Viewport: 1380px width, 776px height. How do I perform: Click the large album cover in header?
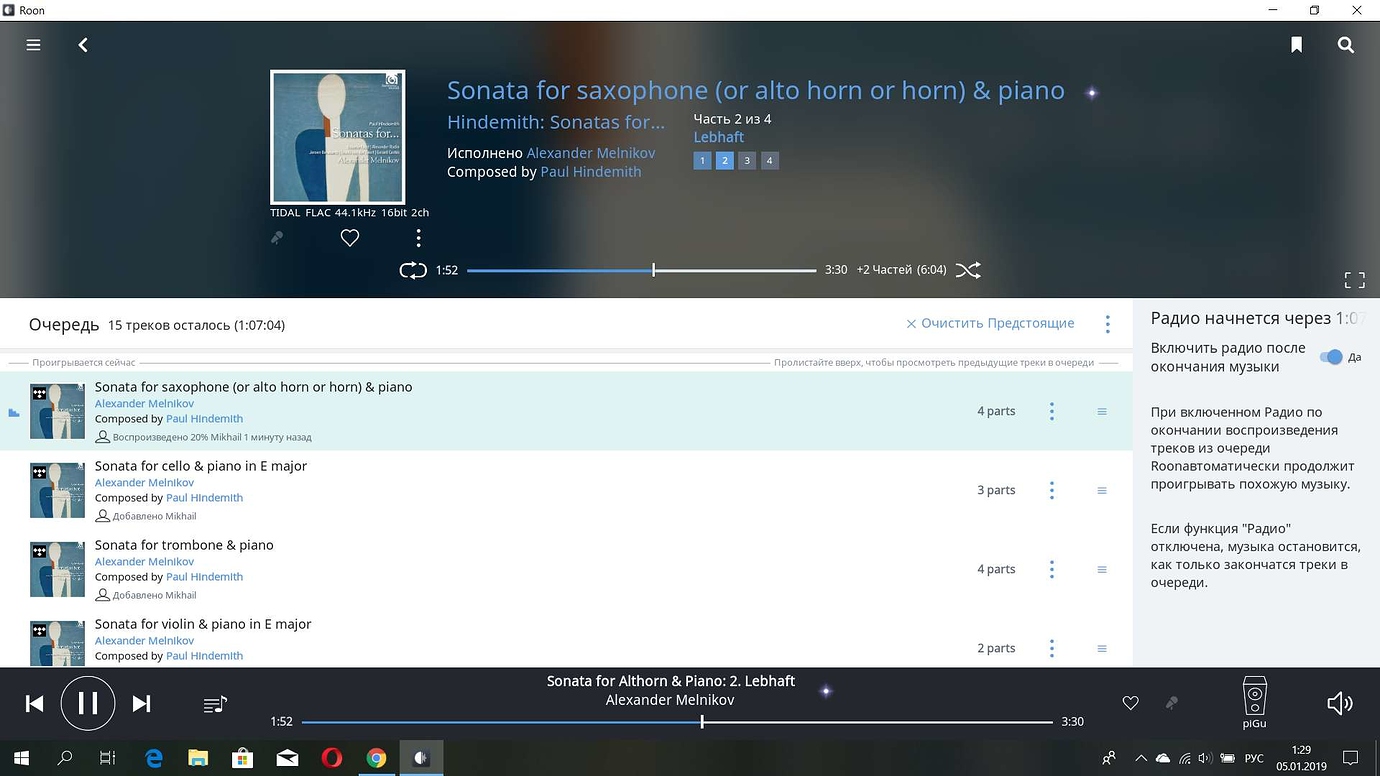[338, 137]
